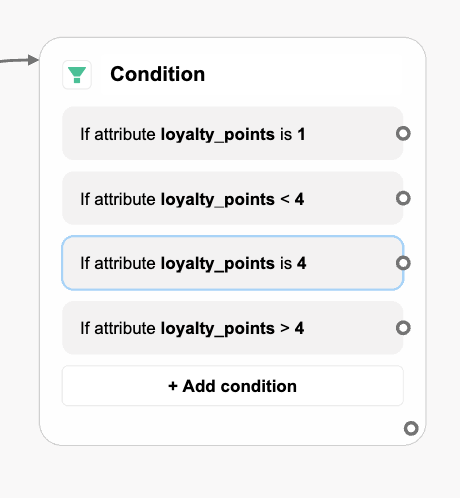The width and height of the screenshot is (460, 498).
Task: Click bold 'loyalty_points' in the first condition
Action: tap(218, 135)
